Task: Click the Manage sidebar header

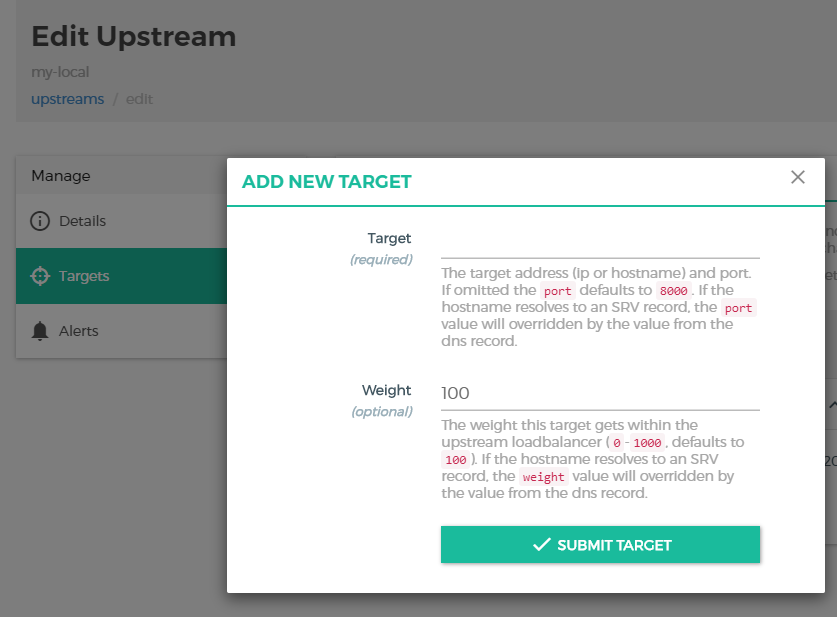Action: [x=61, y=176]
